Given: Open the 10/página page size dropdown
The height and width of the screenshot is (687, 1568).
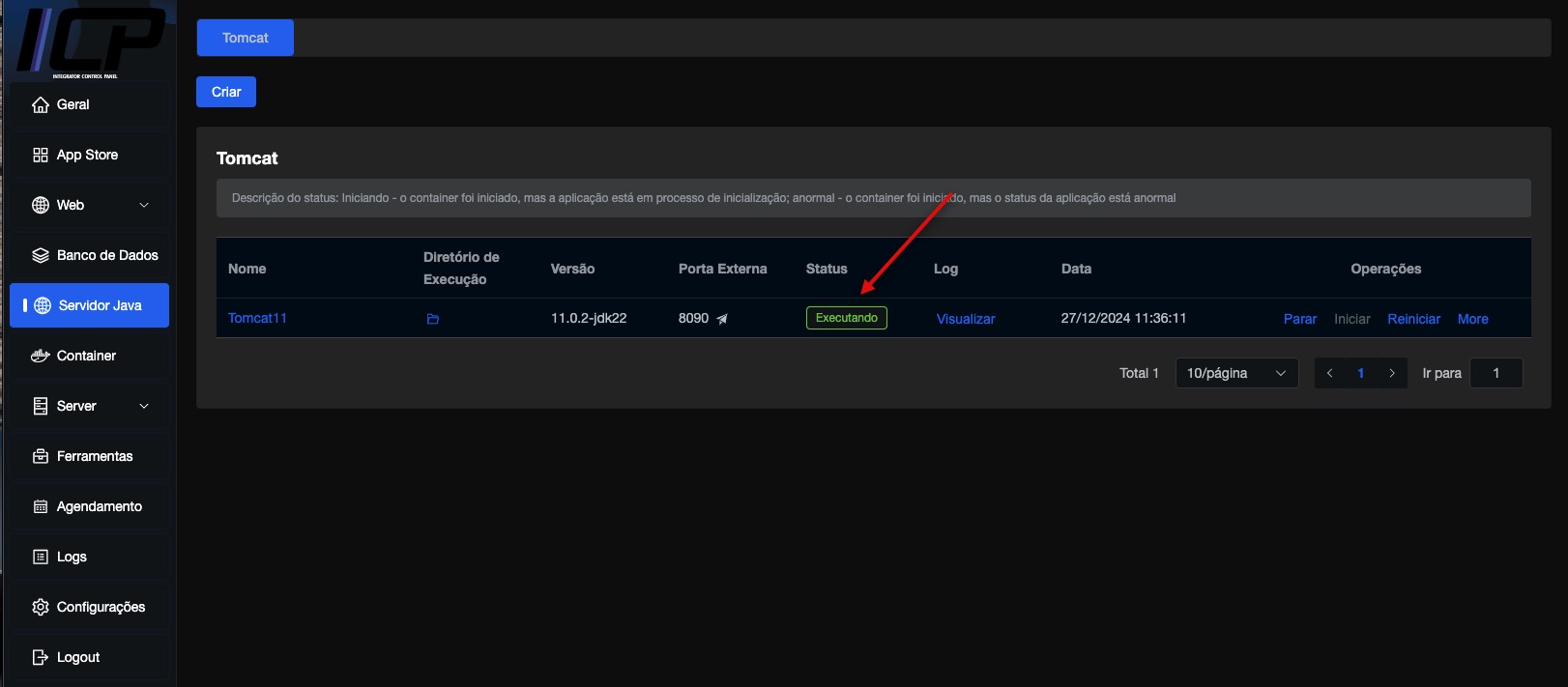Looking at the screenshot, I should (1235, 373).
